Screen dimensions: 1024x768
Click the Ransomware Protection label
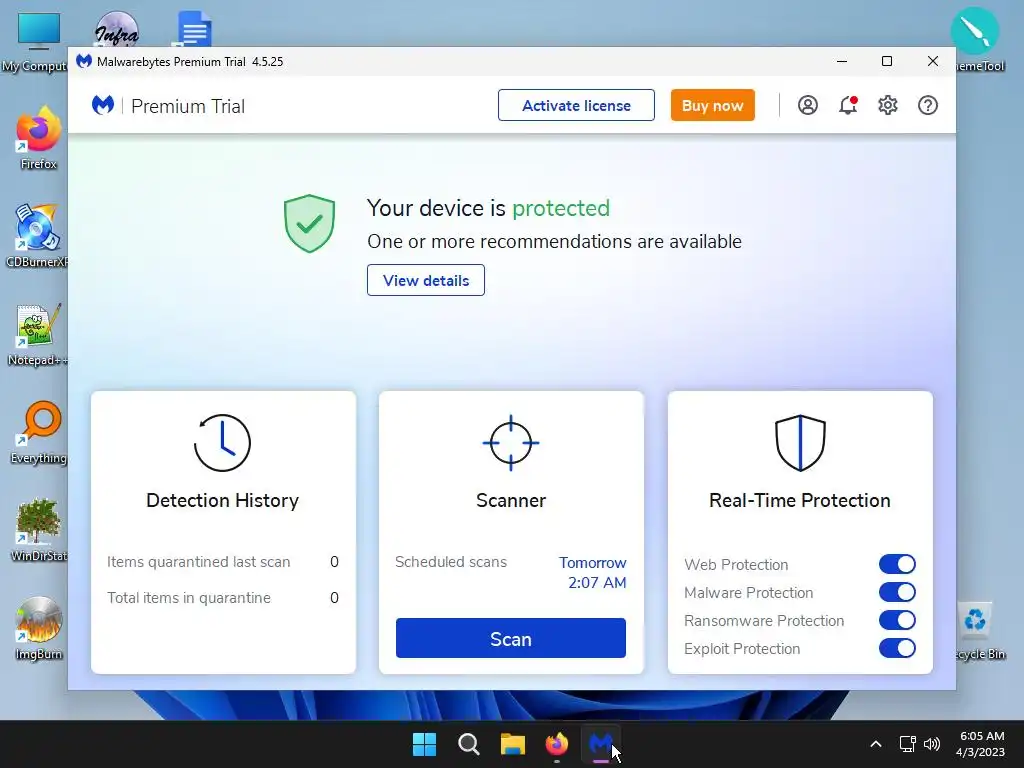(x=764, y=621)
